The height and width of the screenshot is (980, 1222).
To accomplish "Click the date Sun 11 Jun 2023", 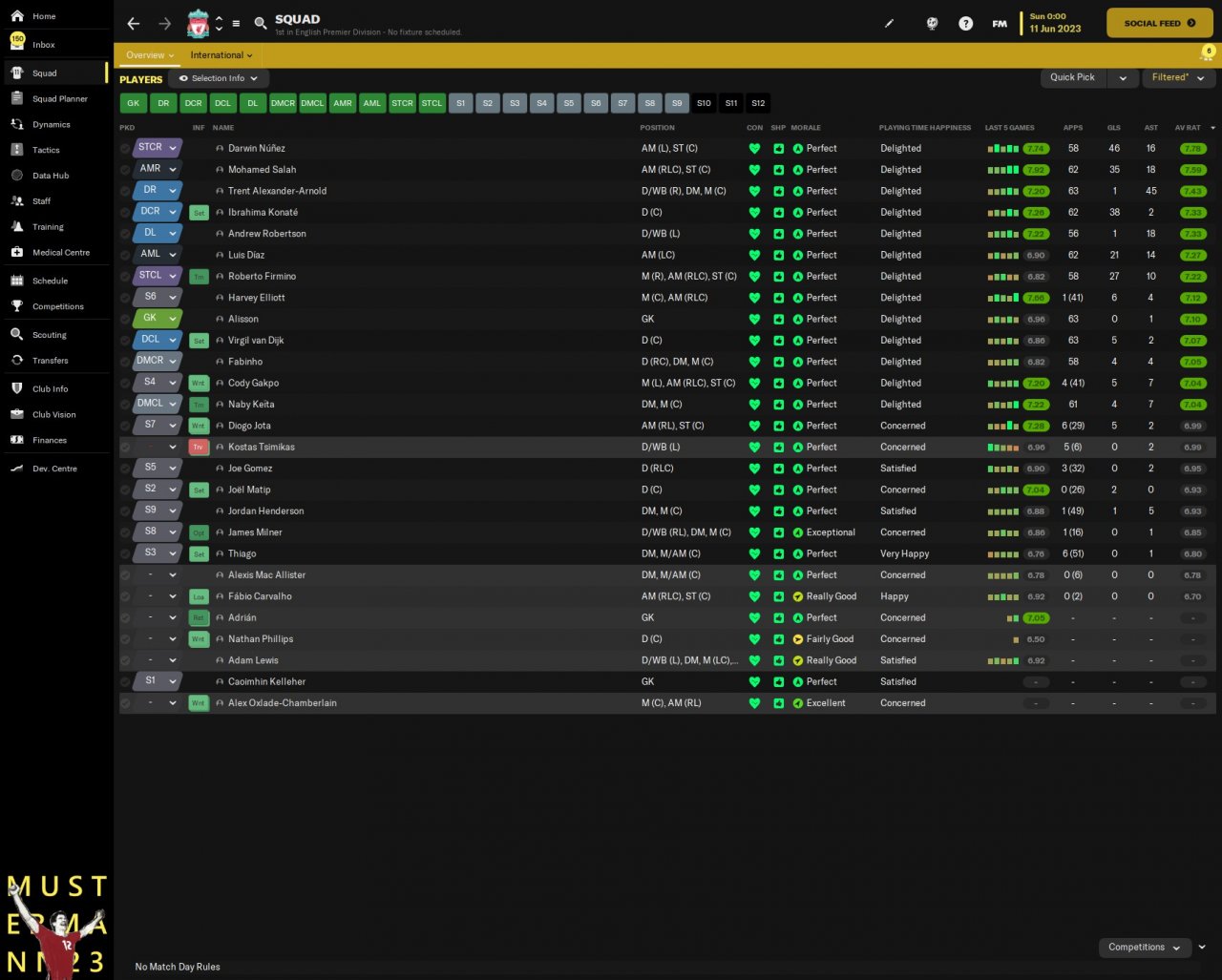I will [1055, 23].
